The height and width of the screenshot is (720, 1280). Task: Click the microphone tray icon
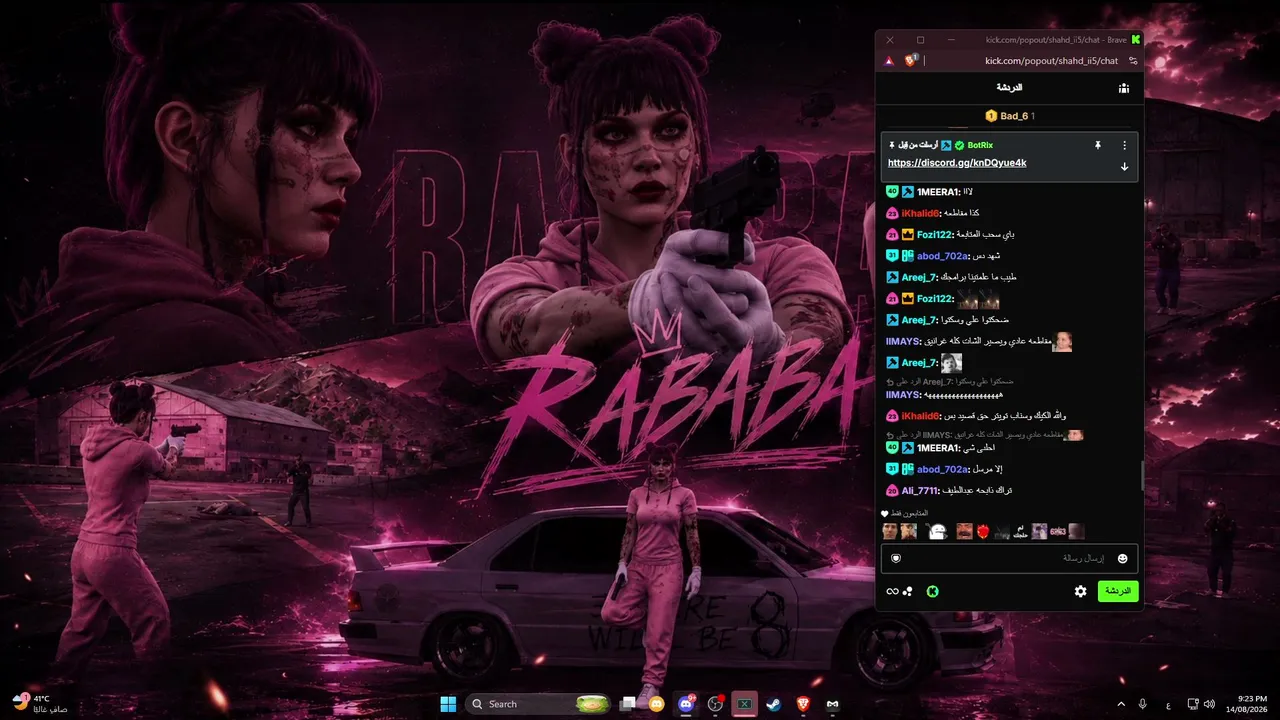coord(1143,704)
